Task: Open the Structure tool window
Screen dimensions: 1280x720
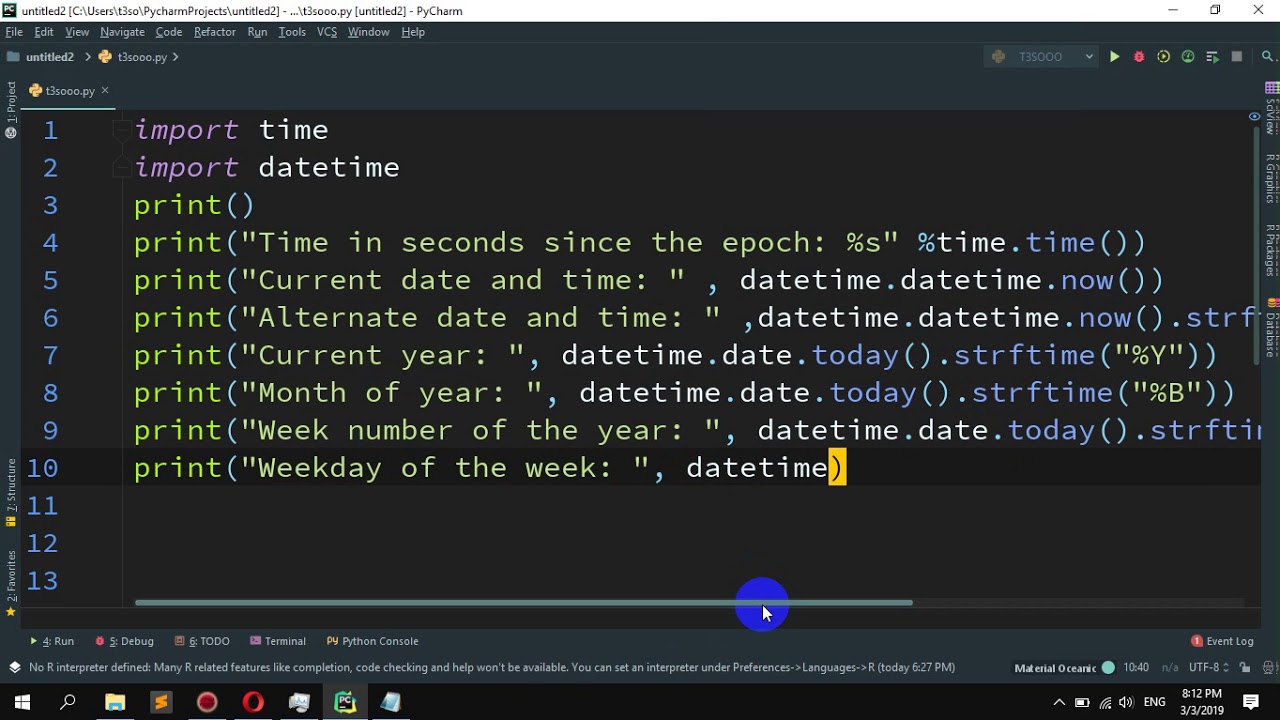Action: tap(11, 493)
